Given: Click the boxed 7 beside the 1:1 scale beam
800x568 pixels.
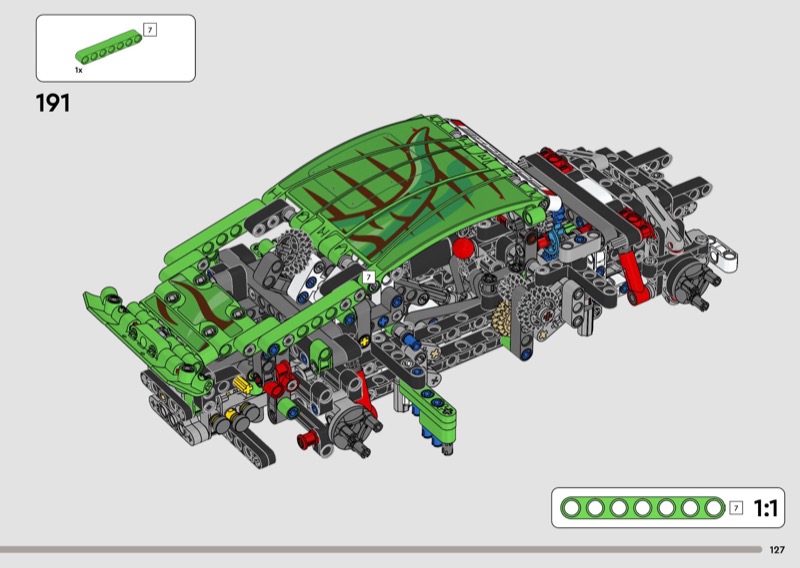Looking at the screenshot, I should point(737,509).
